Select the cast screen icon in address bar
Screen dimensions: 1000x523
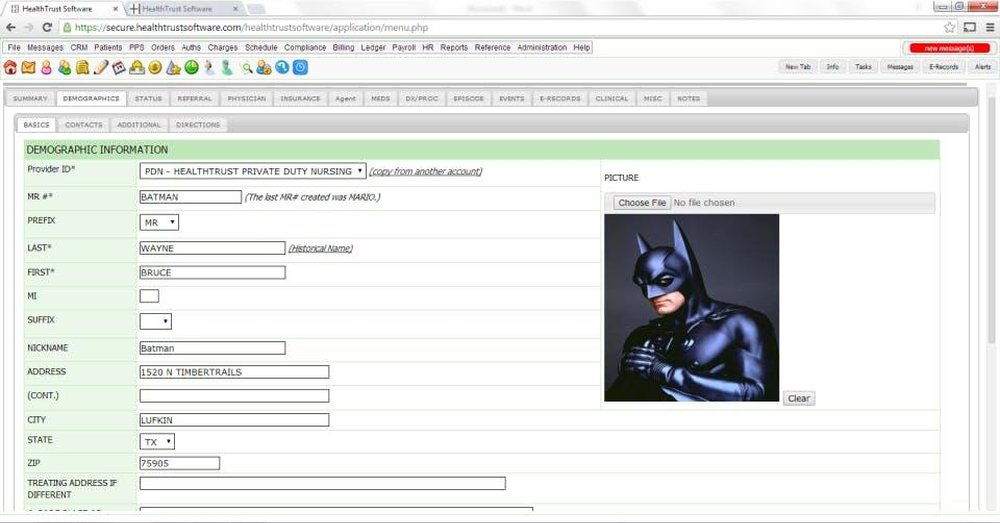point(969,27)
